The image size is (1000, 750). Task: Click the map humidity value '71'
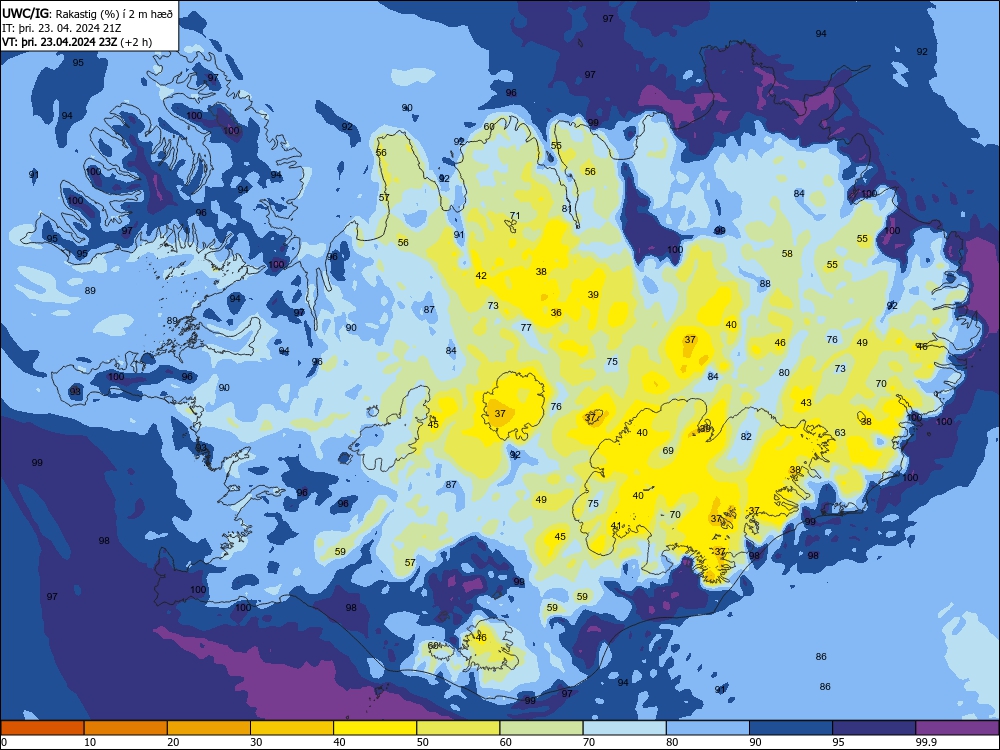click(515, 216)
